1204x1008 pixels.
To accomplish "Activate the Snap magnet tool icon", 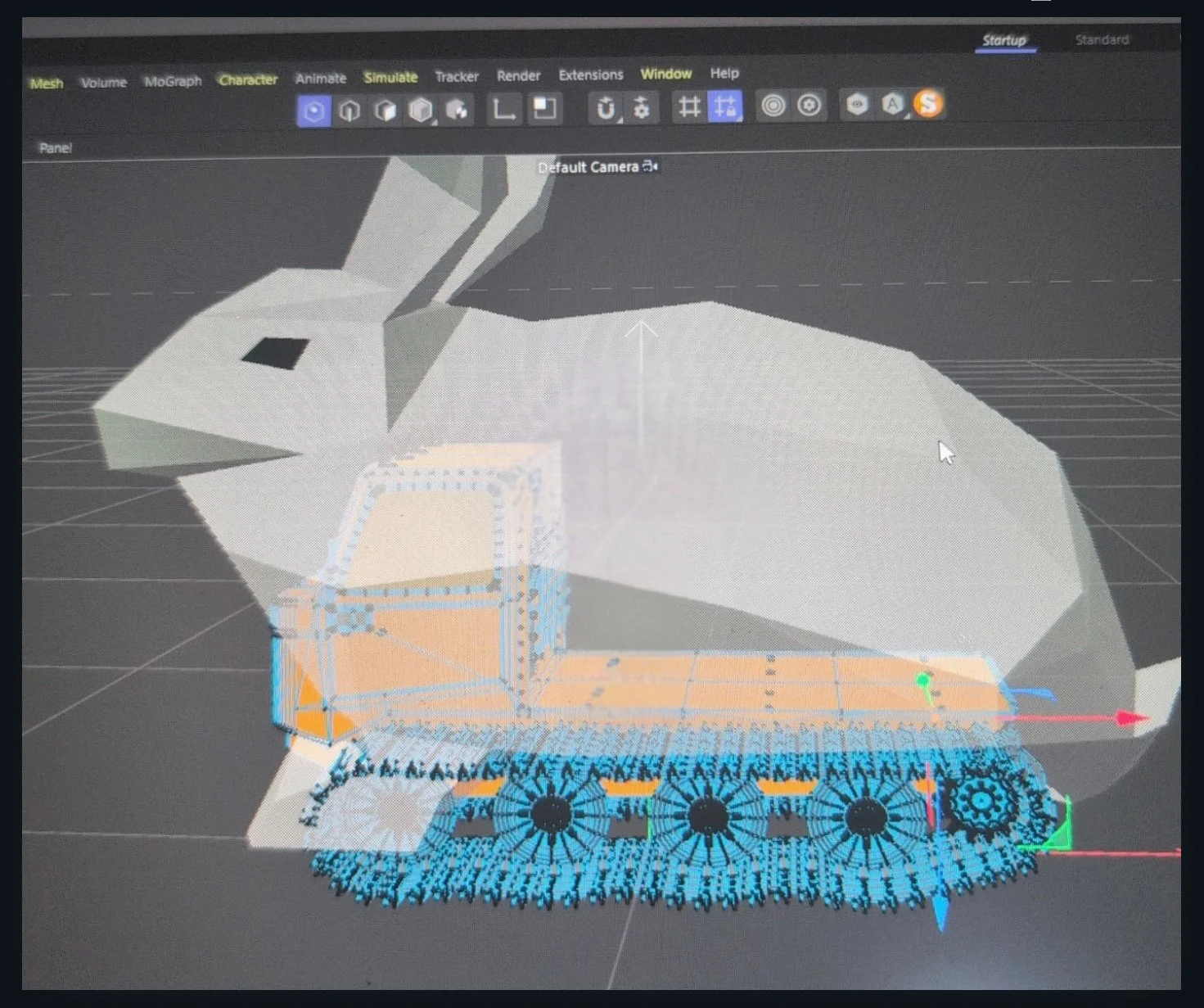I will tap(602, 106).
